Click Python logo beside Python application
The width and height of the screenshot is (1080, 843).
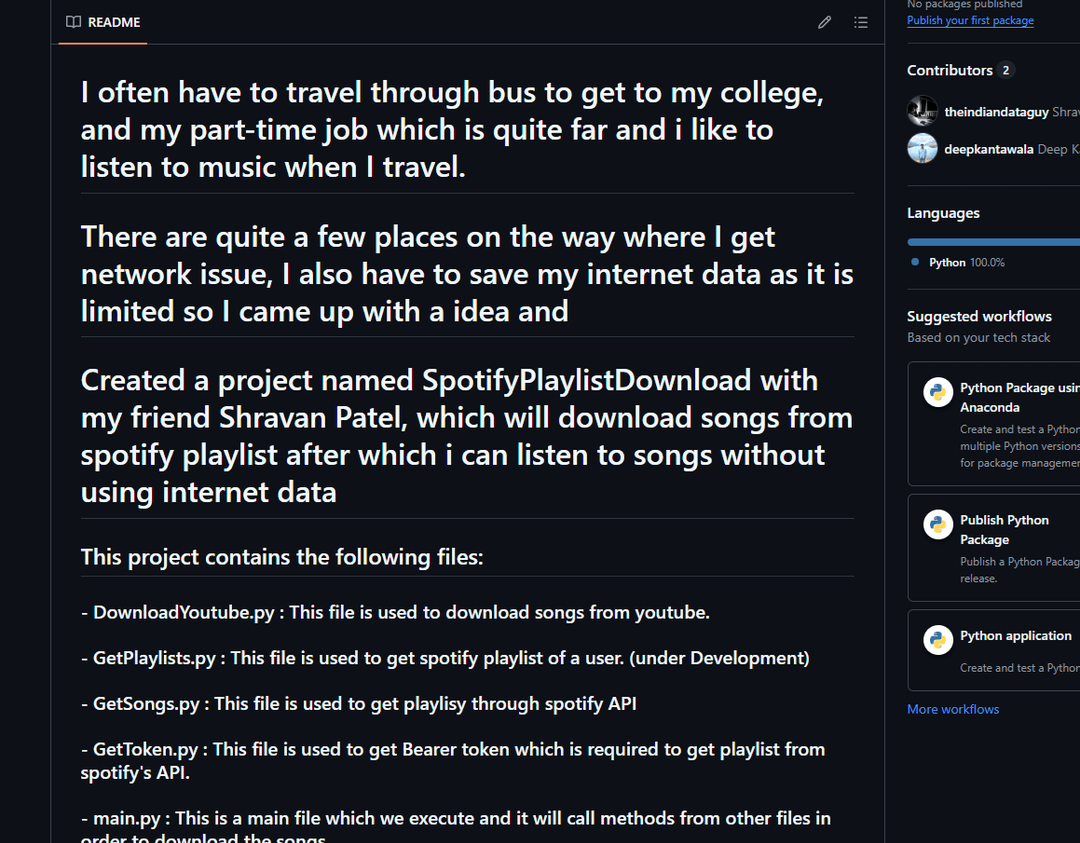pos(938,640)
